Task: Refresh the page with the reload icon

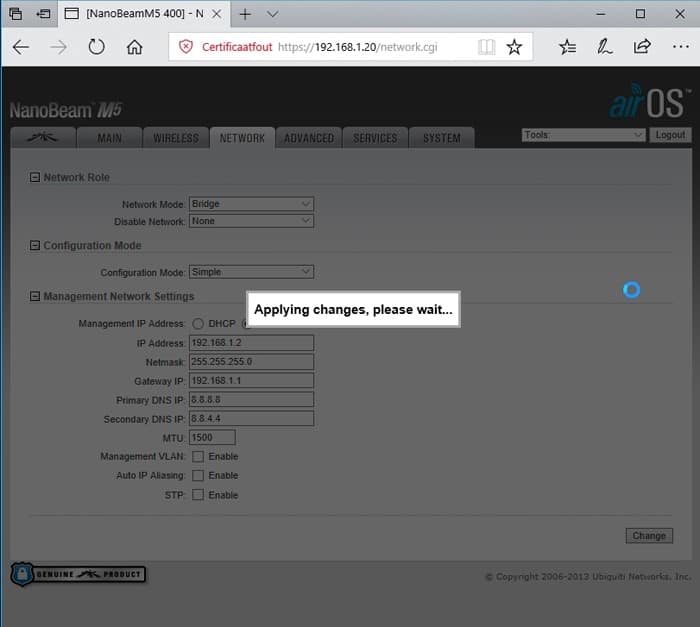Action: coord(96,46)
